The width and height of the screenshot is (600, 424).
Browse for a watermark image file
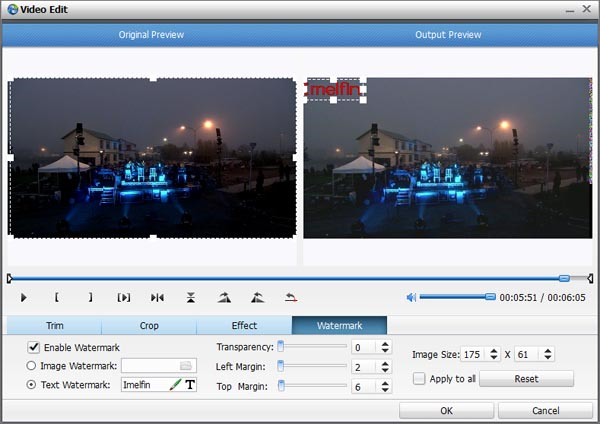pyautogui.click(x=186, y=366)
